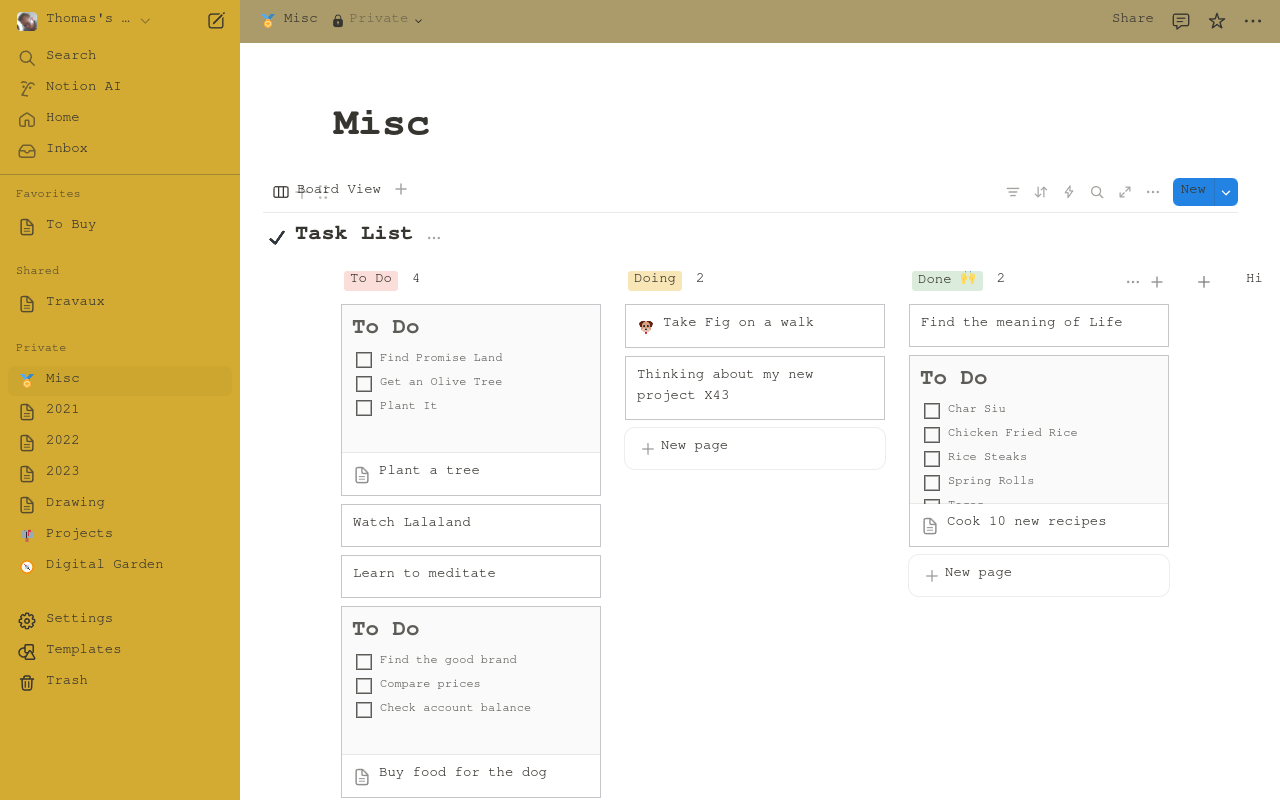Click the sort icon in database toolbar
This screenshot has width=1280, height=800.
1041,192
